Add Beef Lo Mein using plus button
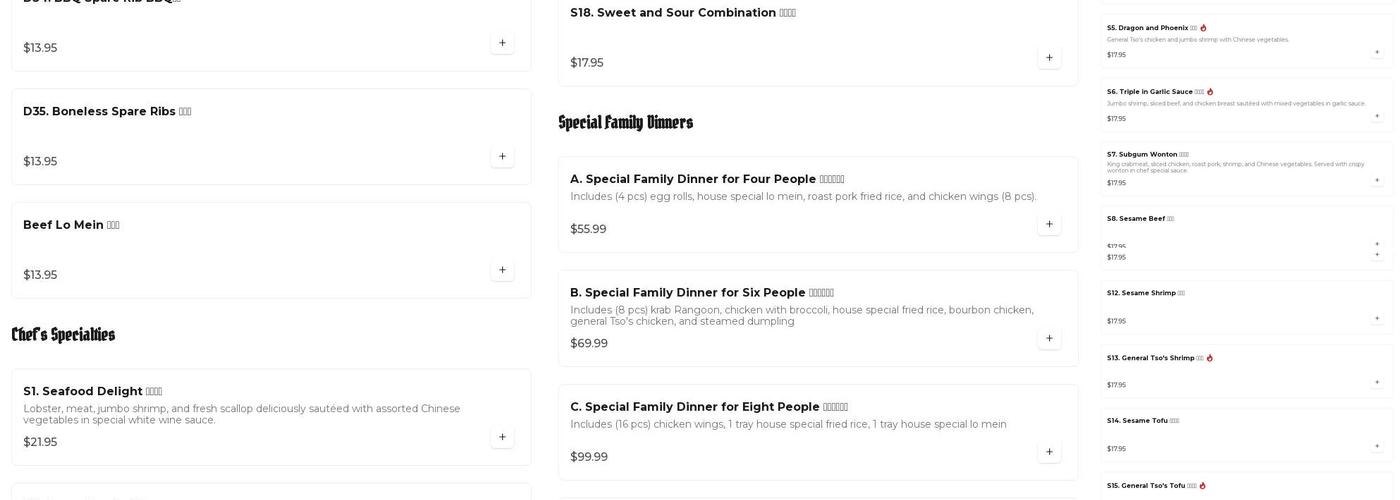 502,270
